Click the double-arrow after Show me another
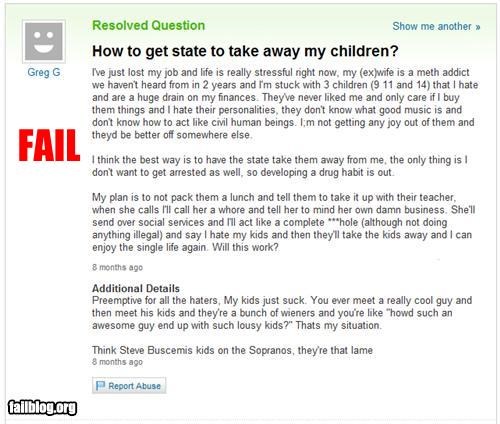Screen dimensions: 500x424 (x=478, y=27)
